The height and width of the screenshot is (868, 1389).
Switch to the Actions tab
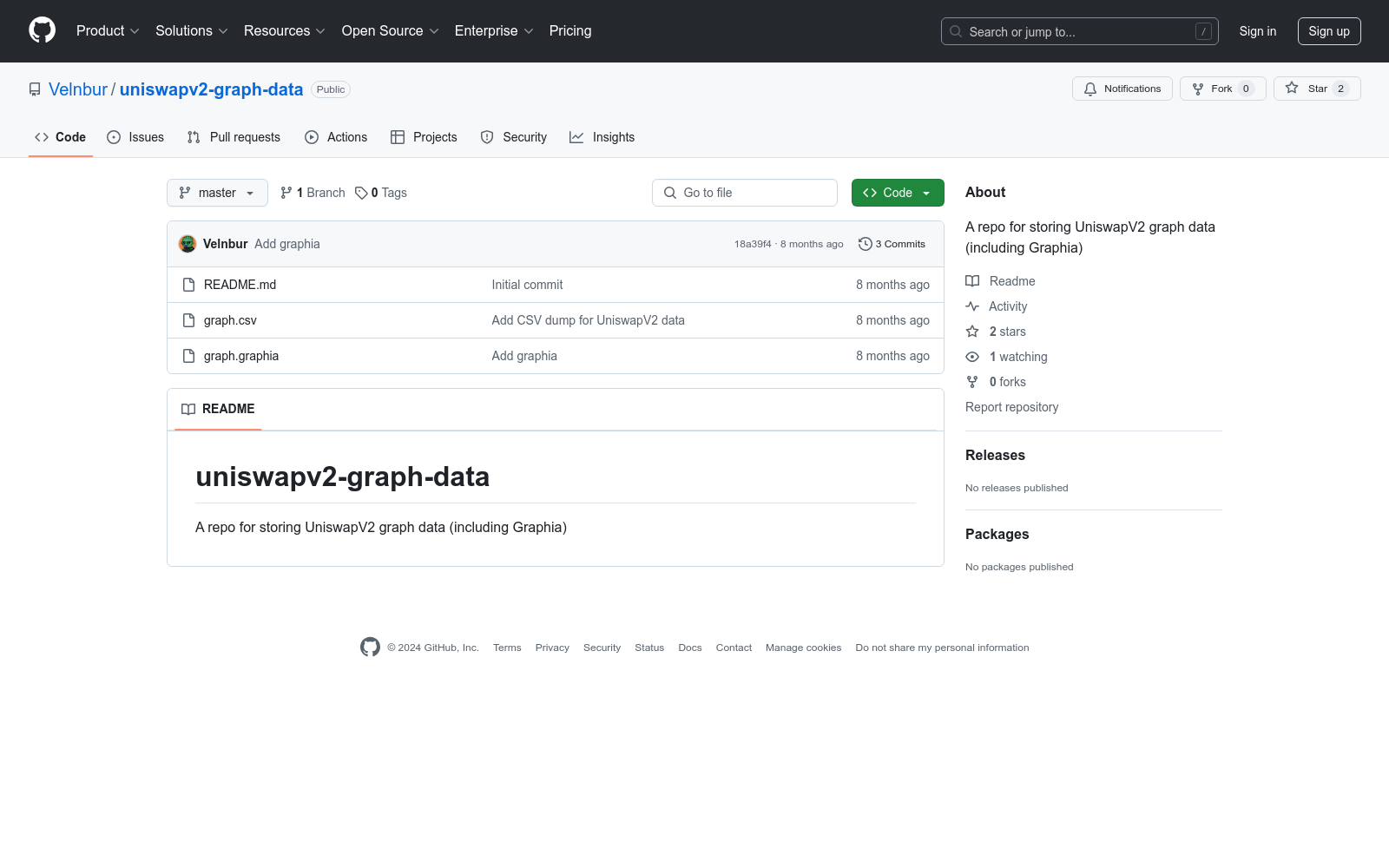point(336,137)
